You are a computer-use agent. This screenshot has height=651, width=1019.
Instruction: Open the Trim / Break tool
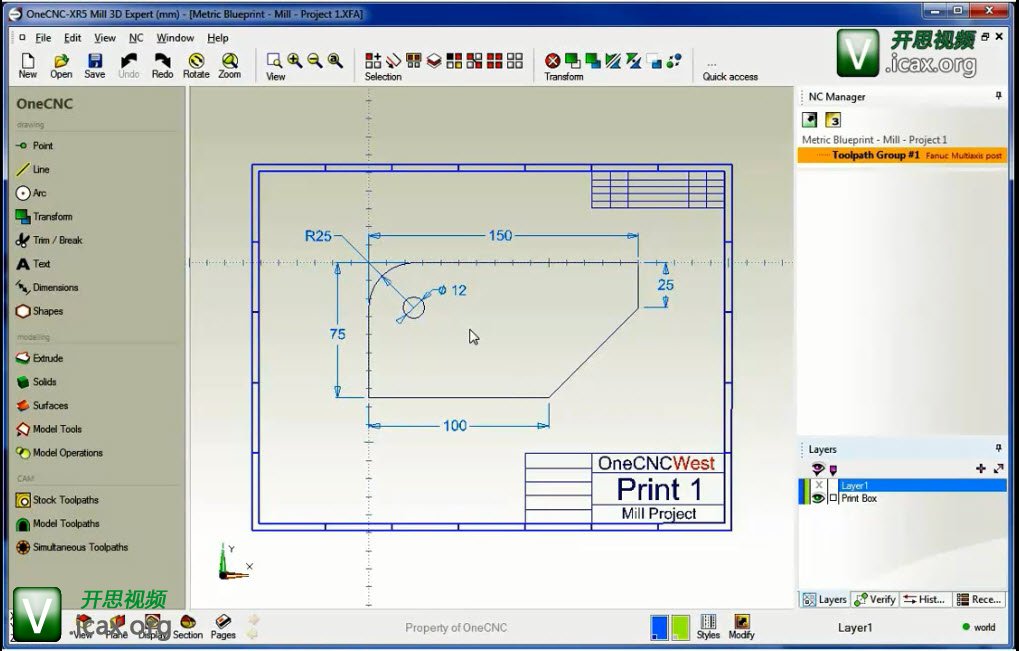coord(49,240)
